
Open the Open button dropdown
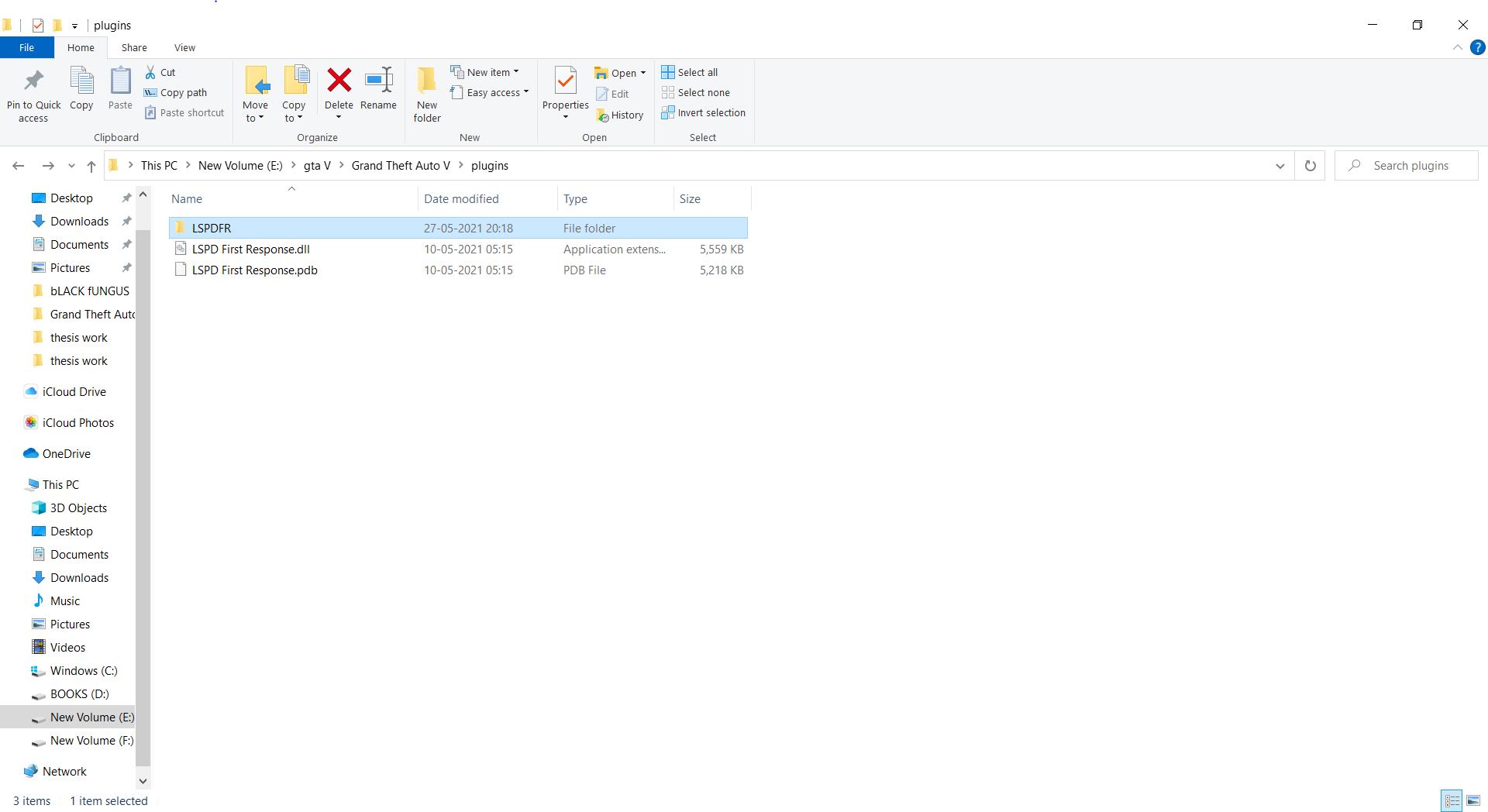tap(643, 73)
